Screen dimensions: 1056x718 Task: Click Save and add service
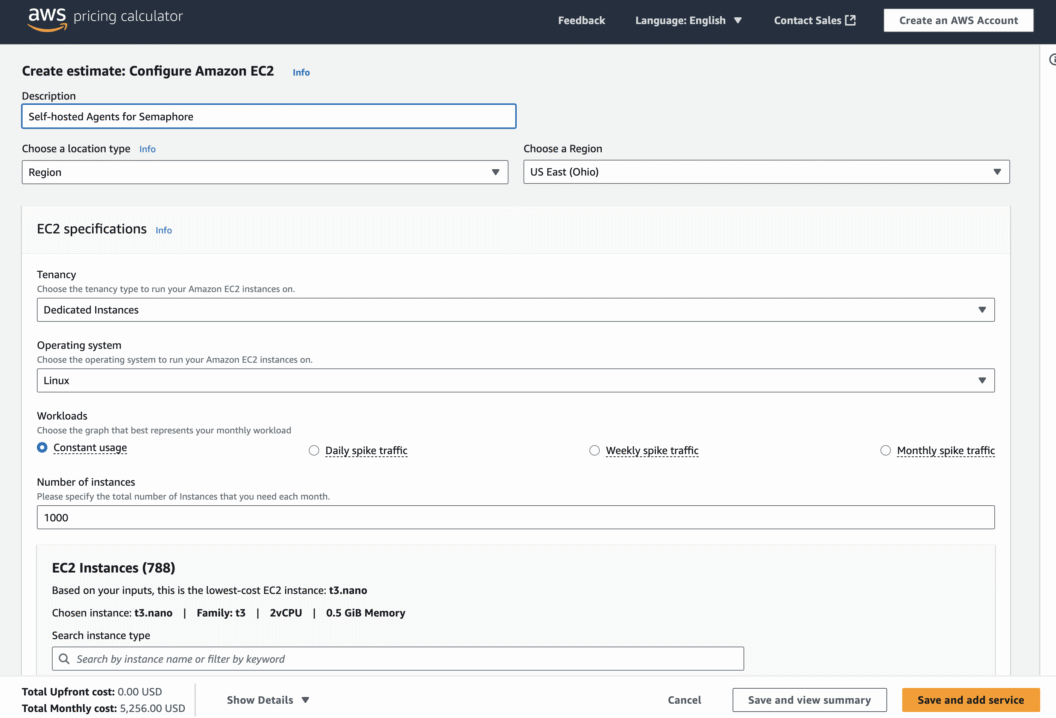[970, 700]
